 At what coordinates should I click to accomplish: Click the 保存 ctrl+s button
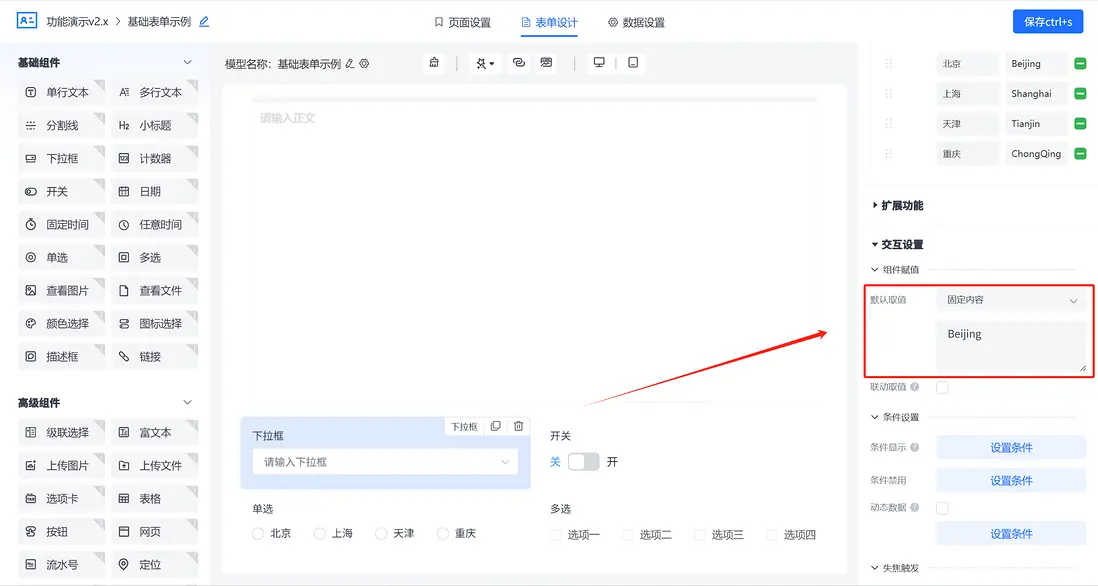pos(1046,21)
